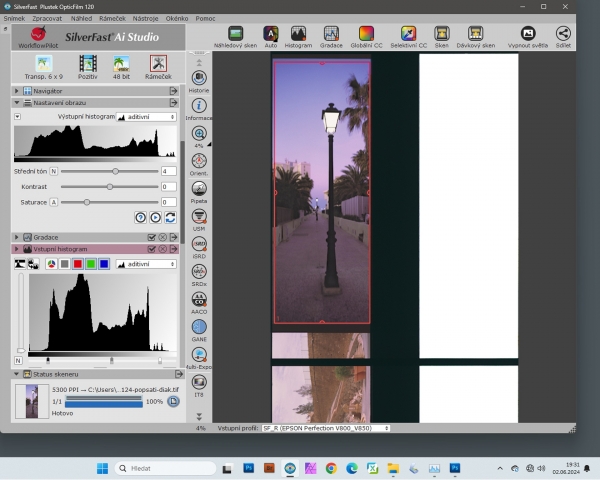The height and width of the screenshot is (480, 600).
Task: Open the Gradace tool in top toolbar
Action: tap(331, 37)
